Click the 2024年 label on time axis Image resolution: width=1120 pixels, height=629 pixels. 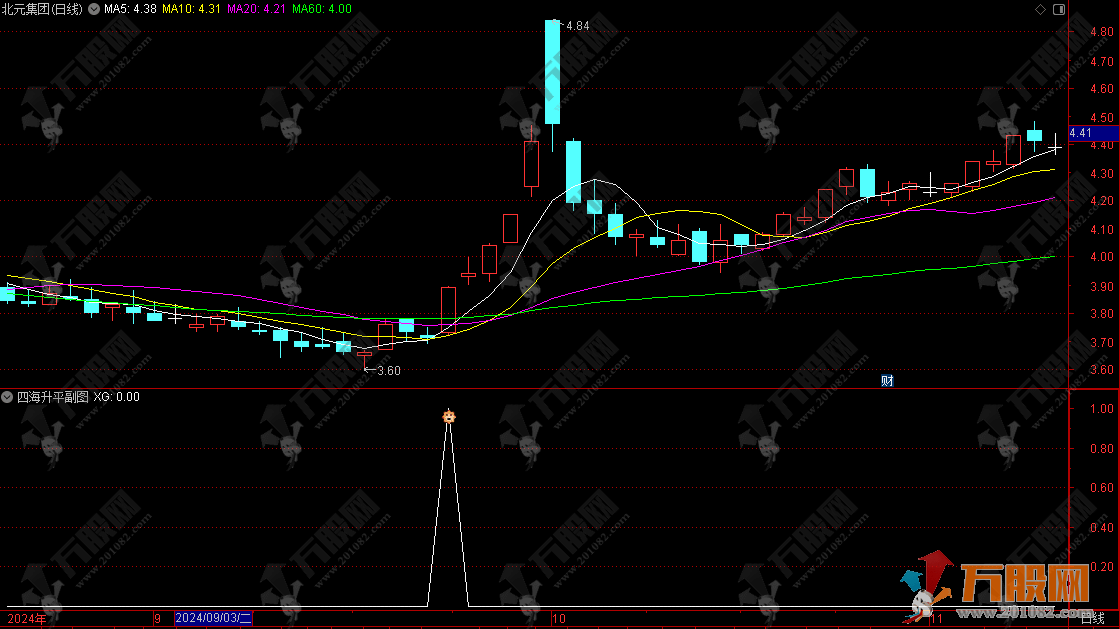point(26,619)
